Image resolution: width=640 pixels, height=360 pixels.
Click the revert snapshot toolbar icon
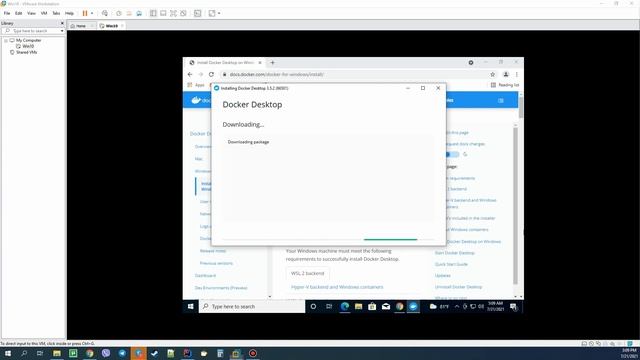click(x=129, y=13)
